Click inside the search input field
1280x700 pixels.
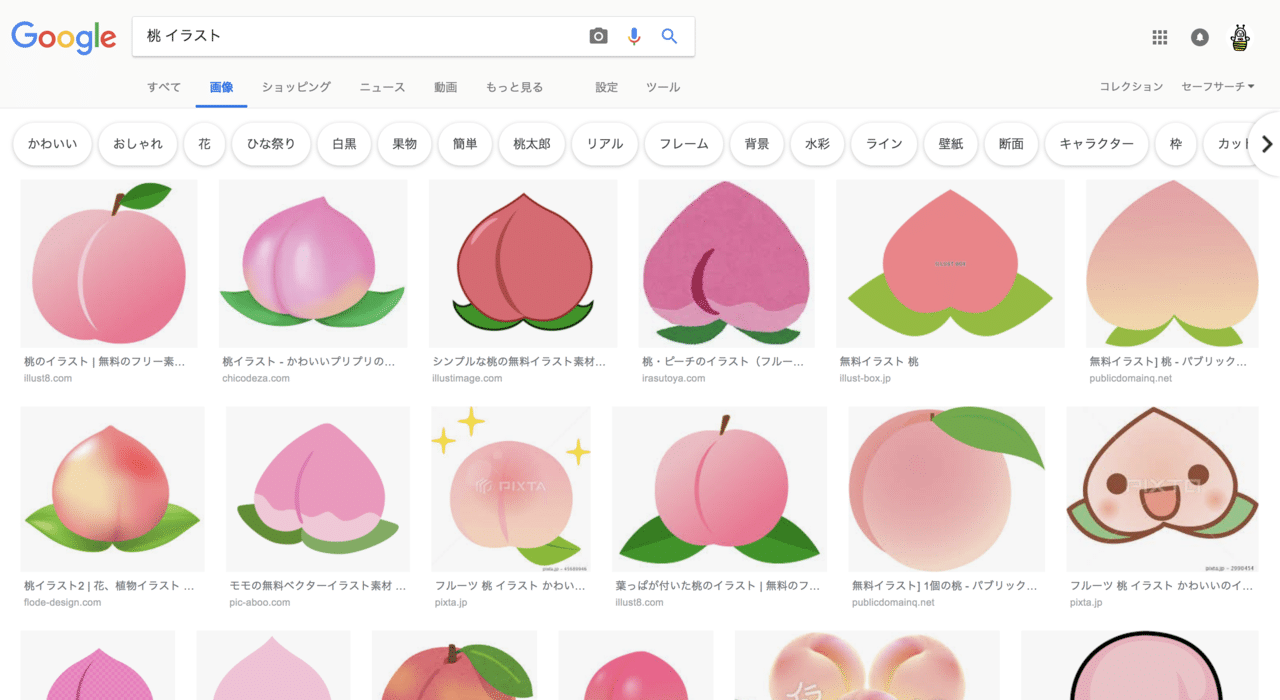(x=350, y=35)
